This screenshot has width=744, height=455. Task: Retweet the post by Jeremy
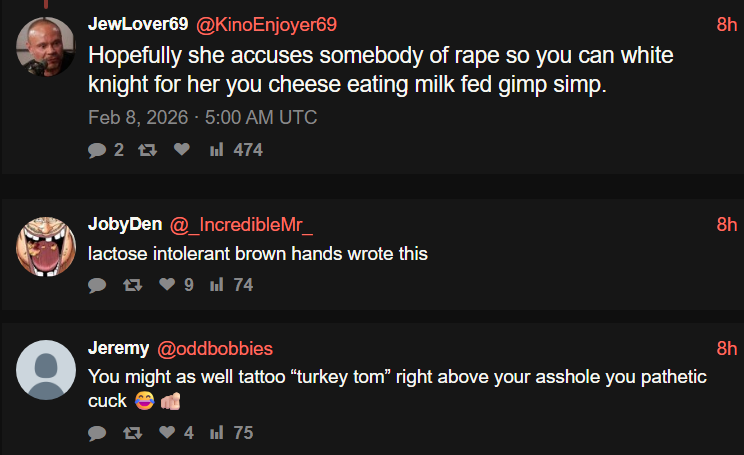click(131, 433)
